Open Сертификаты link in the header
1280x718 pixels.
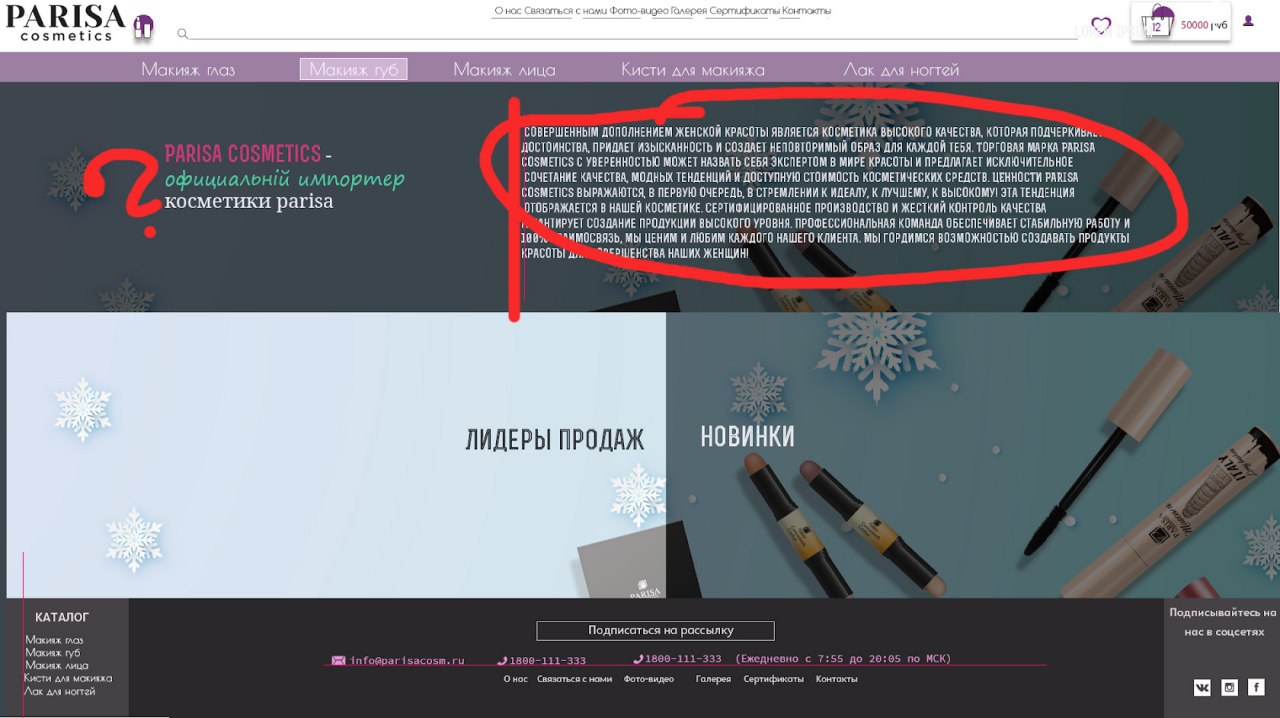(743, 11)
